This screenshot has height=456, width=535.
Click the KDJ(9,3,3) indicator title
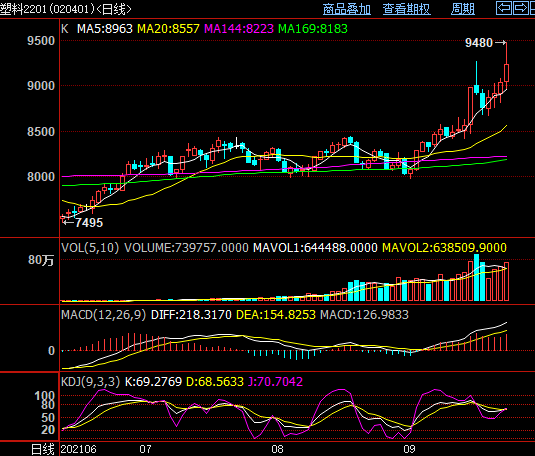tap(90, 382)
